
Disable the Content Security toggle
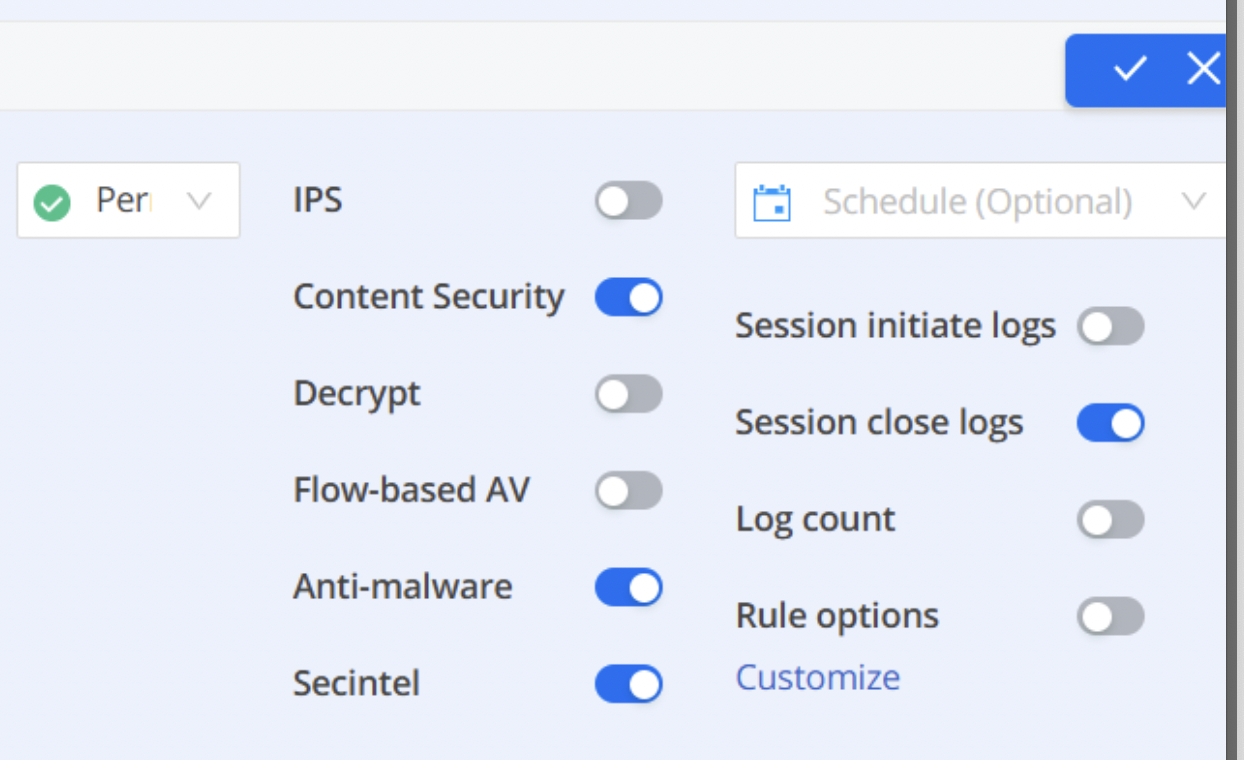(629, 297)
